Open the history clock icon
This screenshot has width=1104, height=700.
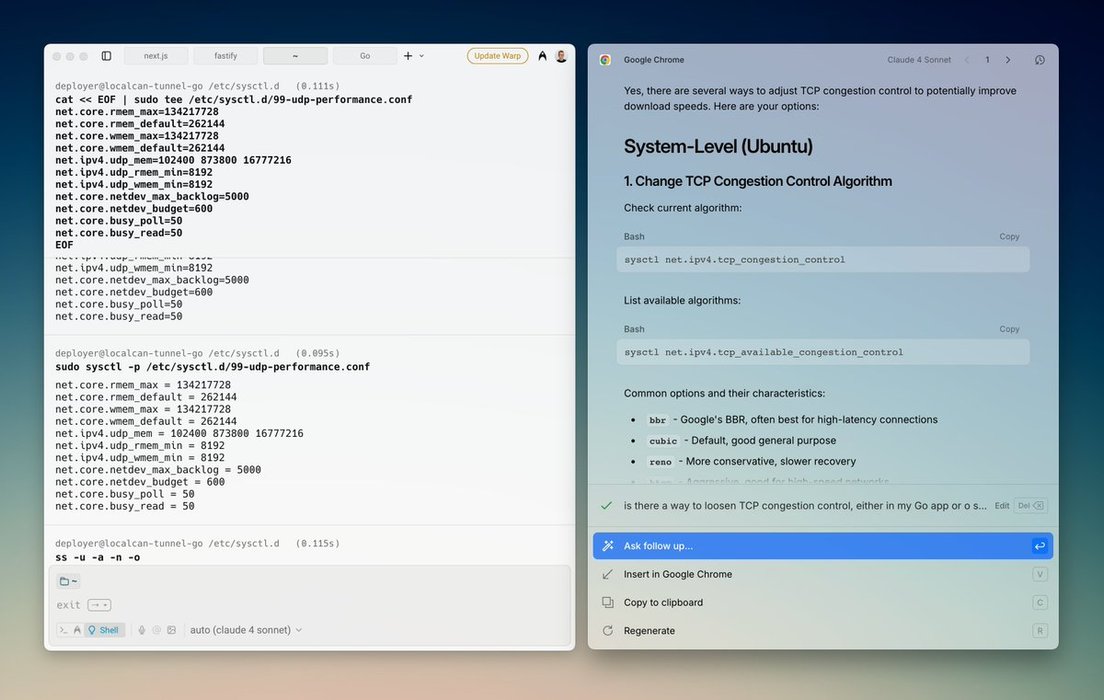point(1039,60)
